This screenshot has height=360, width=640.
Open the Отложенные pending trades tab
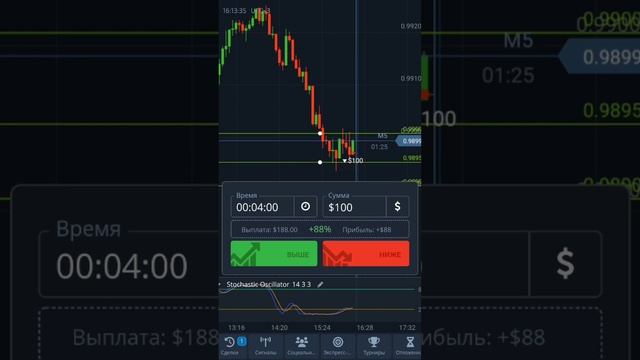point(408,346)
